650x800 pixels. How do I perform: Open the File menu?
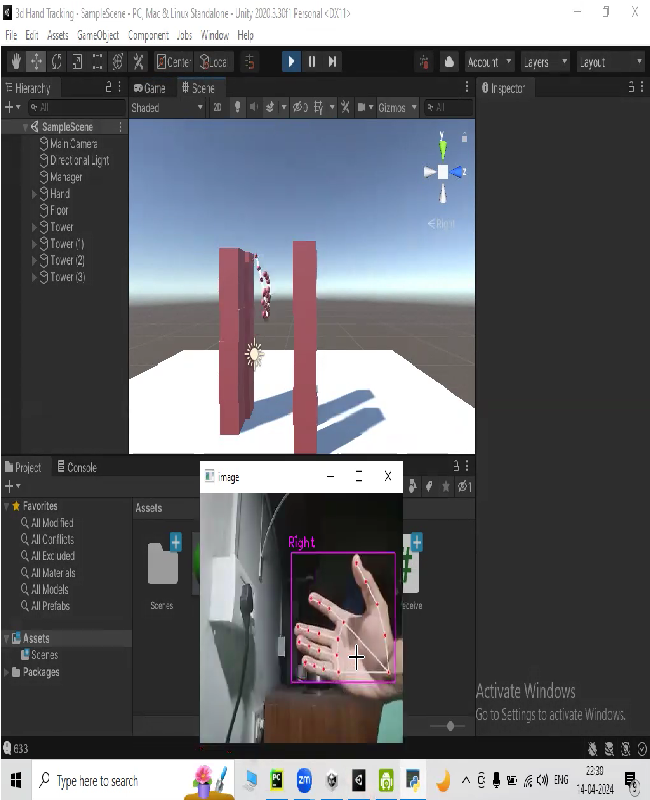pyautogui.click(x=11, y=35)
